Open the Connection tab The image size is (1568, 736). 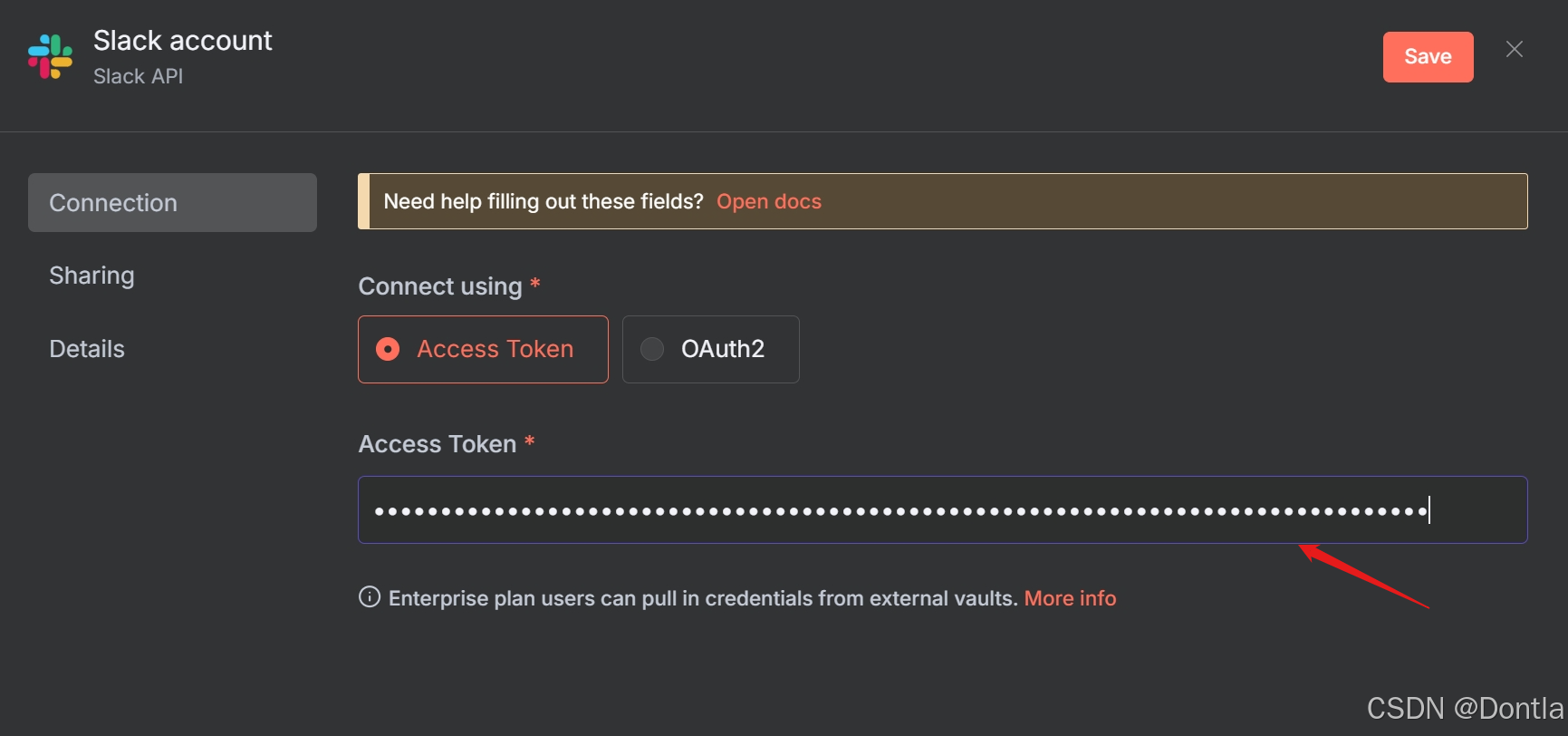click(172, 202)
